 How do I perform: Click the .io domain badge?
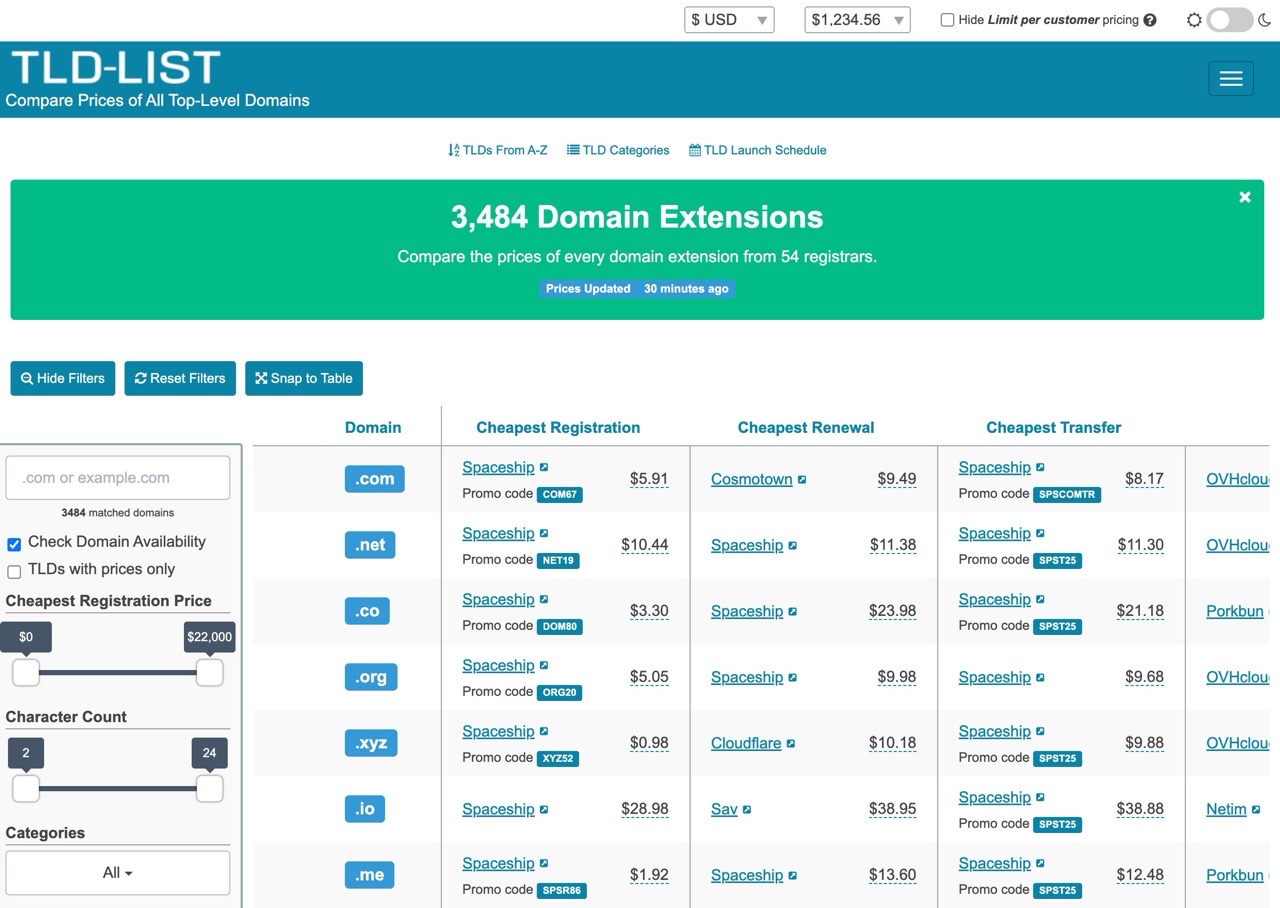pos(365,809)
